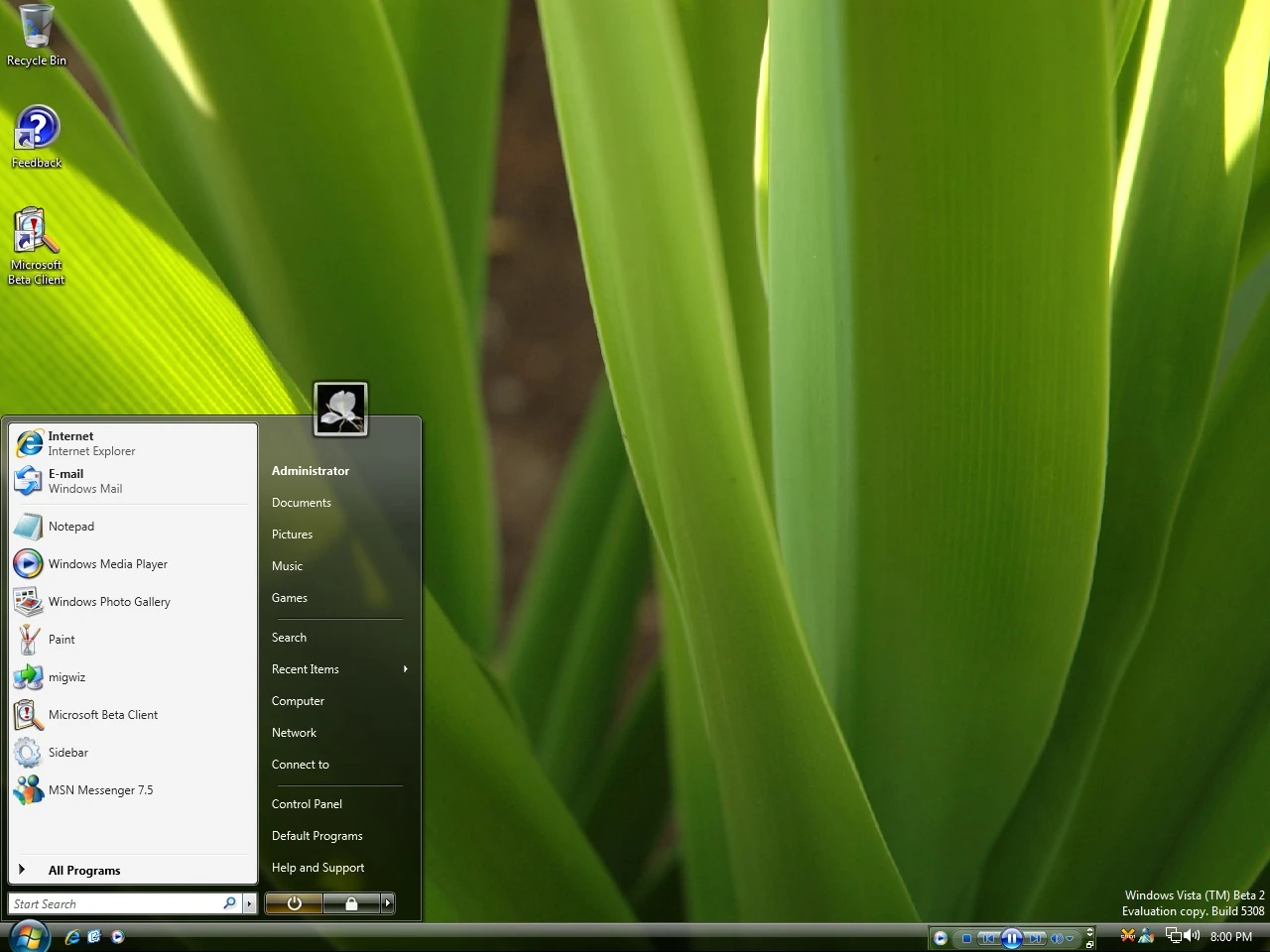Open Windows Photo Gallery
1270x952 pixels.
point(133,602)
